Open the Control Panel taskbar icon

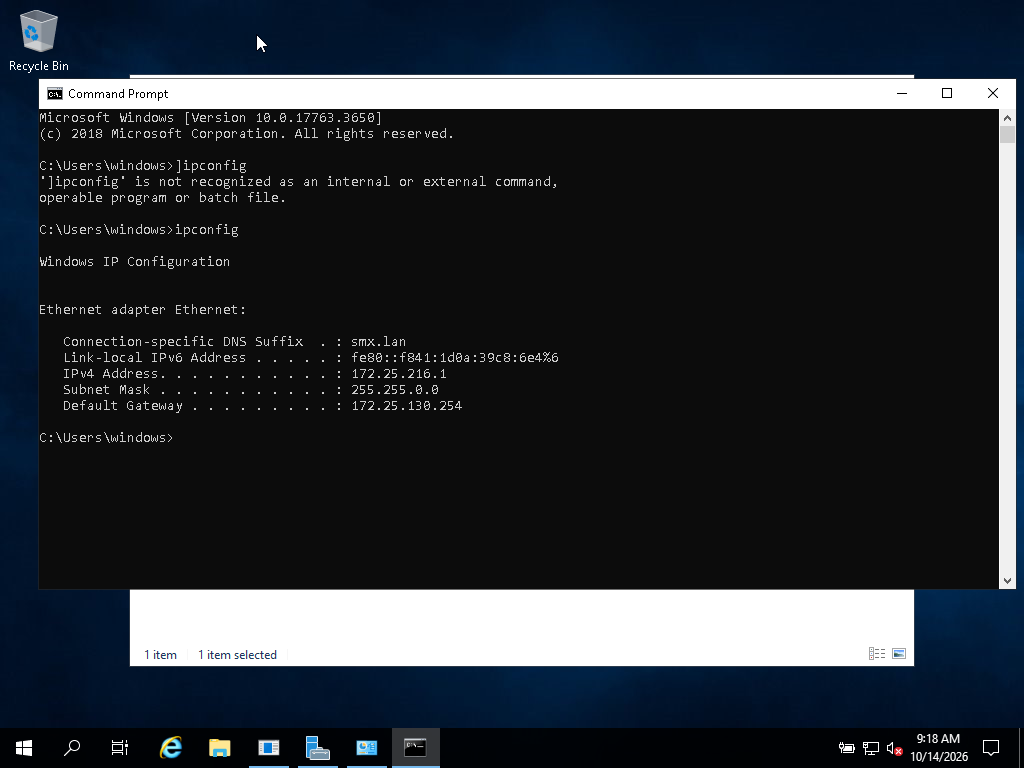(x=366, y=748)
